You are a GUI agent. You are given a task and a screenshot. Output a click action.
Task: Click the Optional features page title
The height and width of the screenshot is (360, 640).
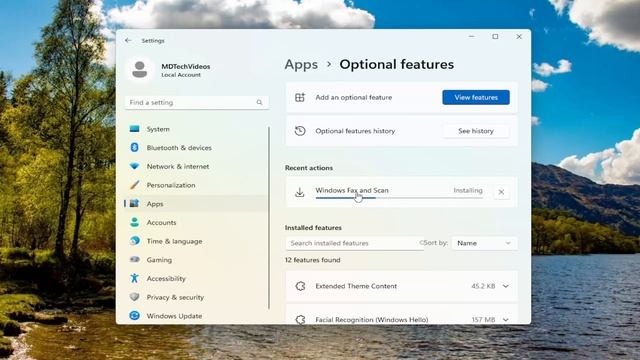point(397,64)
